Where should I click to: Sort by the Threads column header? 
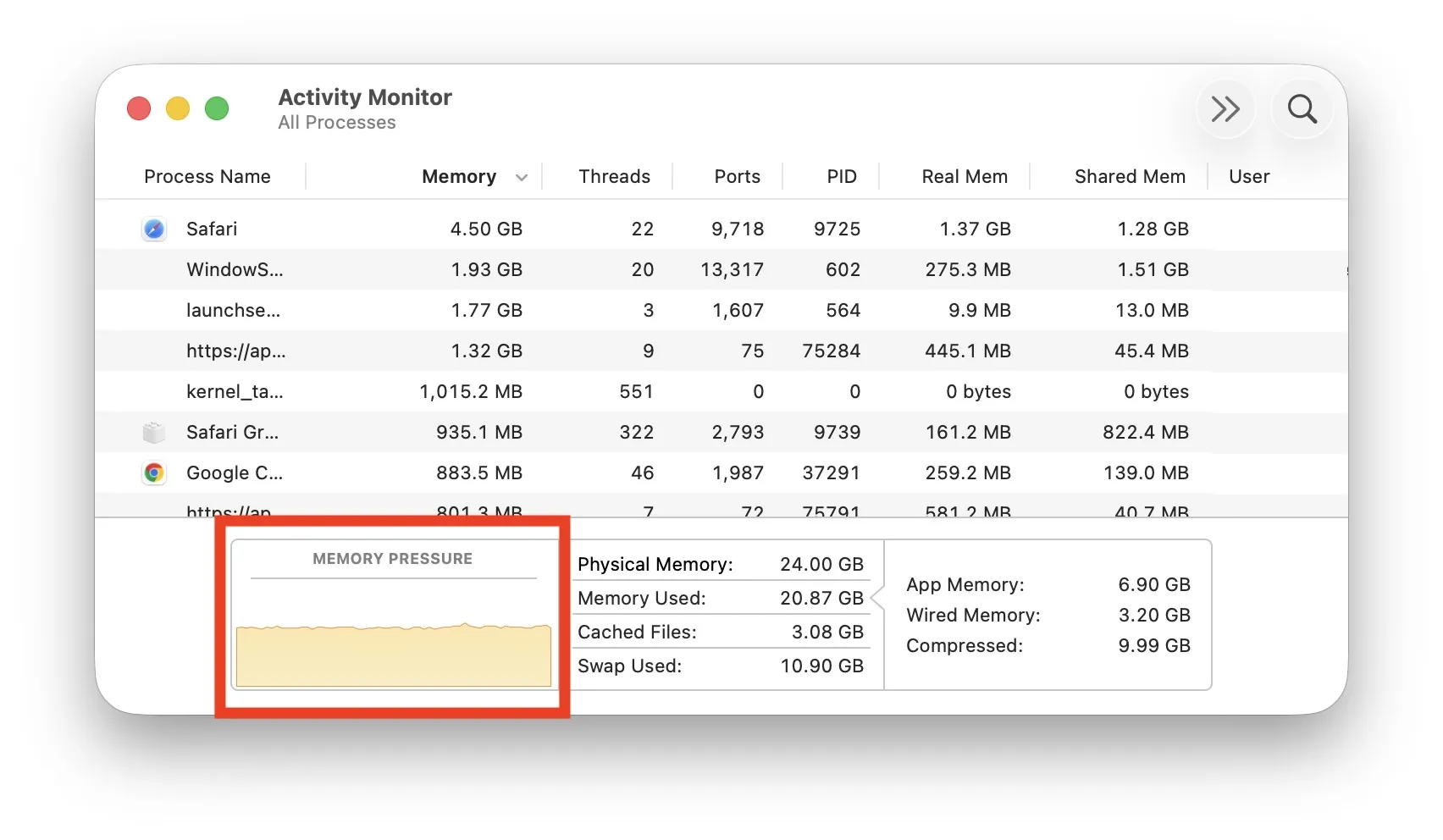[615, 176]
